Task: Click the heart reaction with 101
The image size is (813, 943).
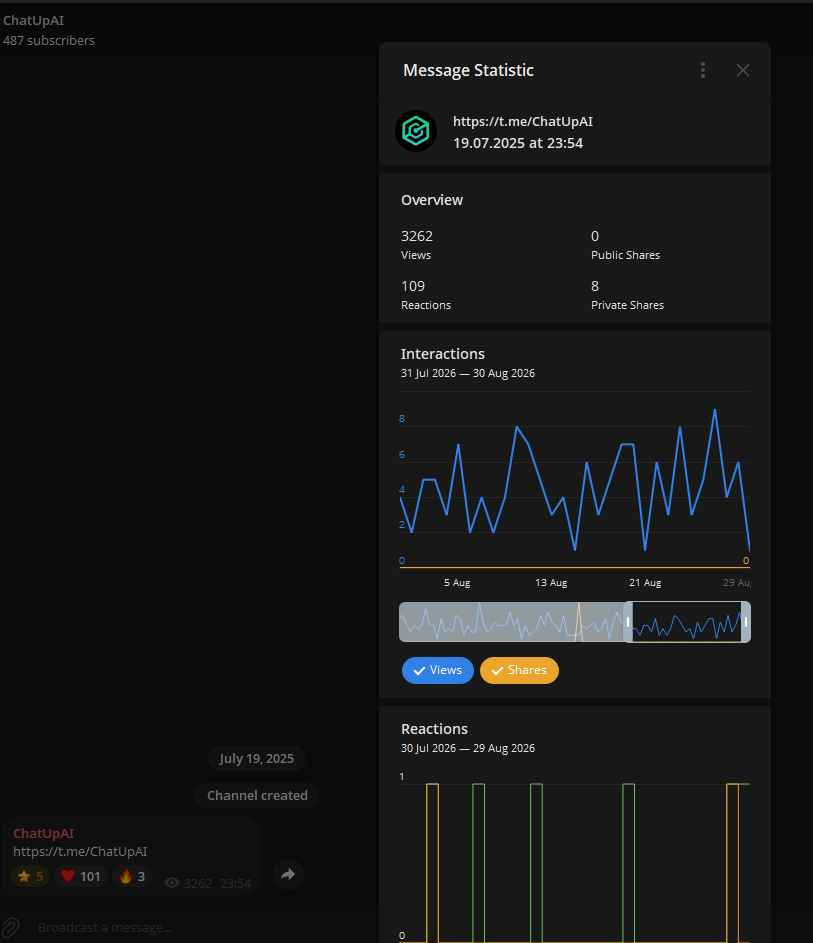Action: point(81,876)
